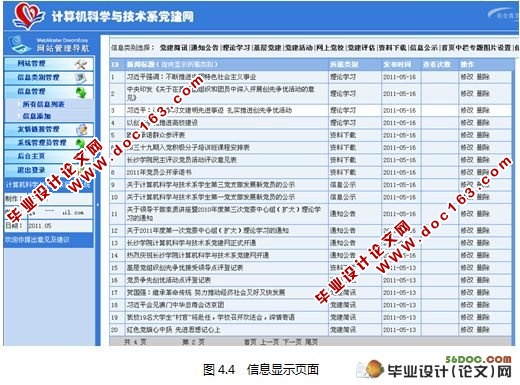Click 修改 in row 20

click(x=467, y=330)
